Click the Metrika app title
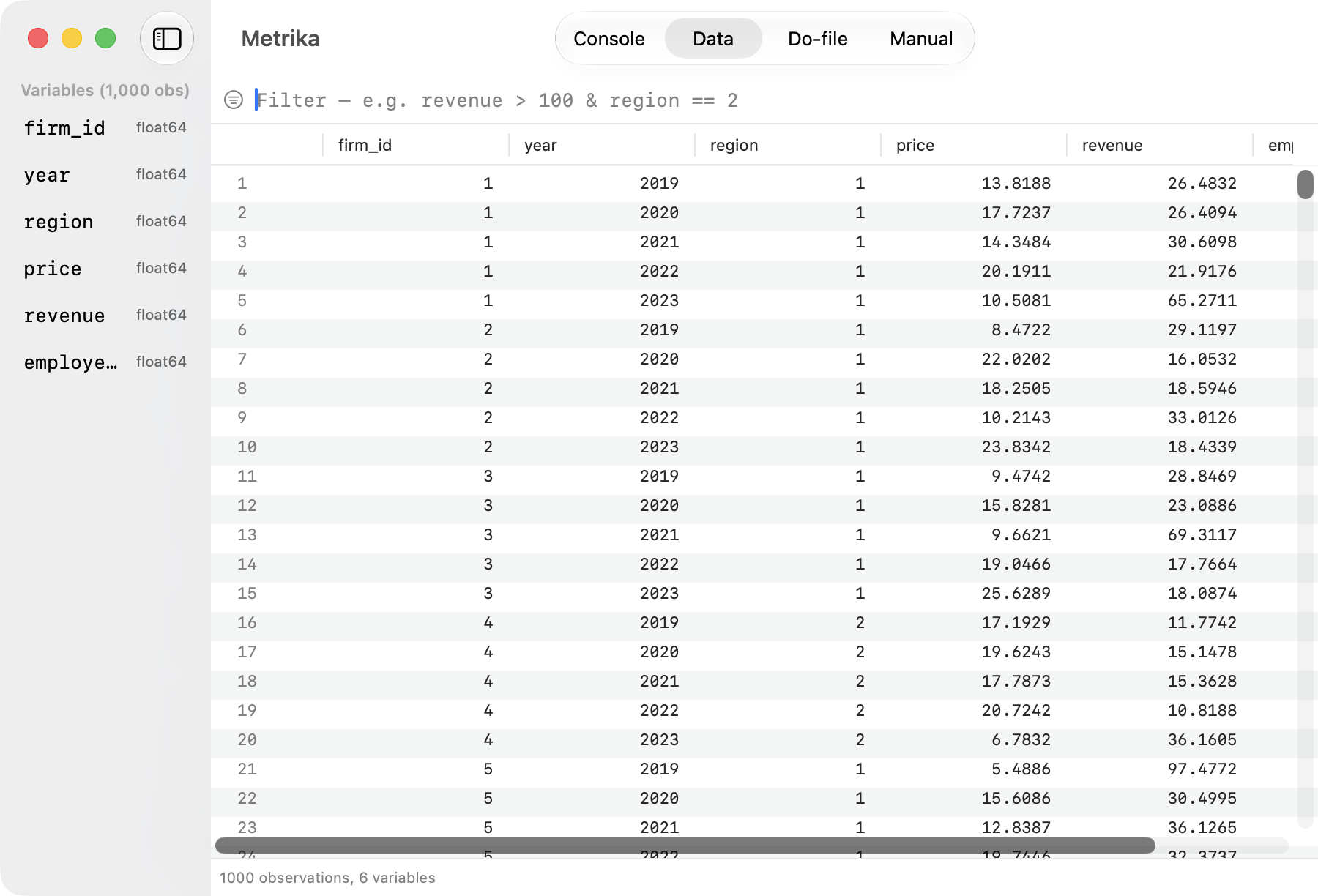This screenshot has width=1318, height=896. click(x=280, y=39)
